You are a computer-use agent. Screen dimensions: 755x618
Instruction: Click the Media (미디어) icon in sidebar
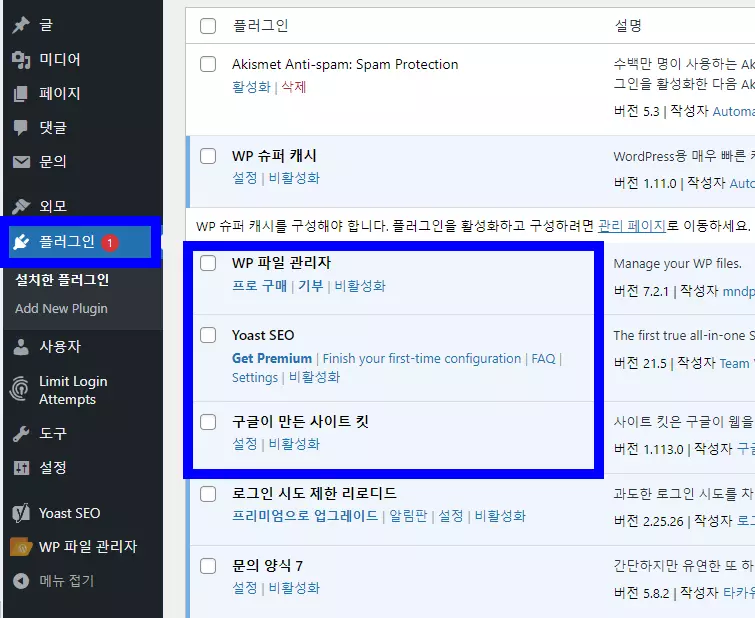[21, 60]
